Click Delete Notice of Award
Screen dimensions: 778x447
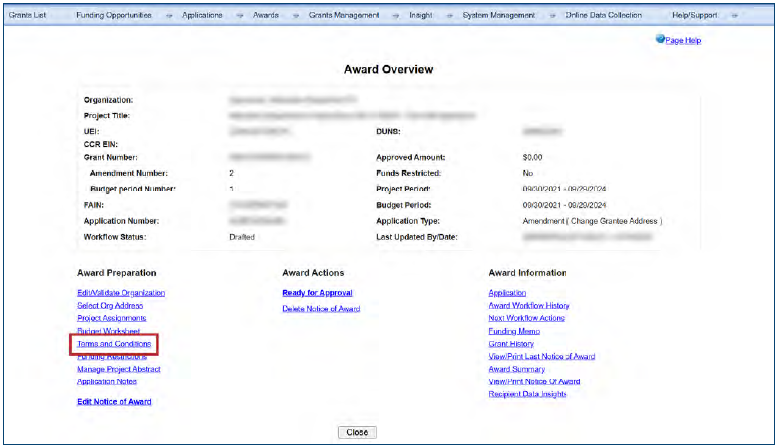click(x=321, y=309)
